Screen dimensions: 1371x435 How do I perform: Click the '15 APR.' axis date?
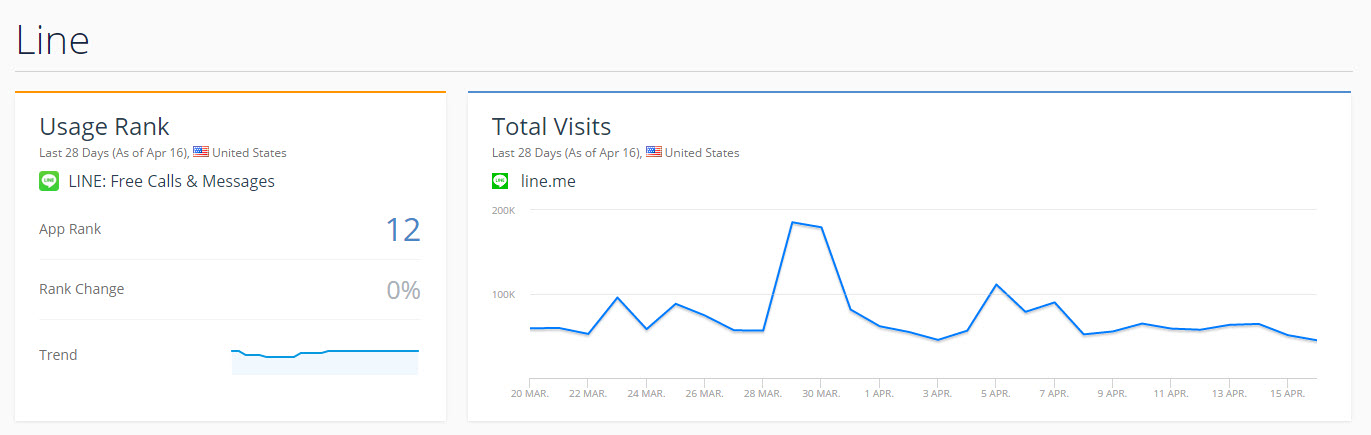click(1287, 394)
